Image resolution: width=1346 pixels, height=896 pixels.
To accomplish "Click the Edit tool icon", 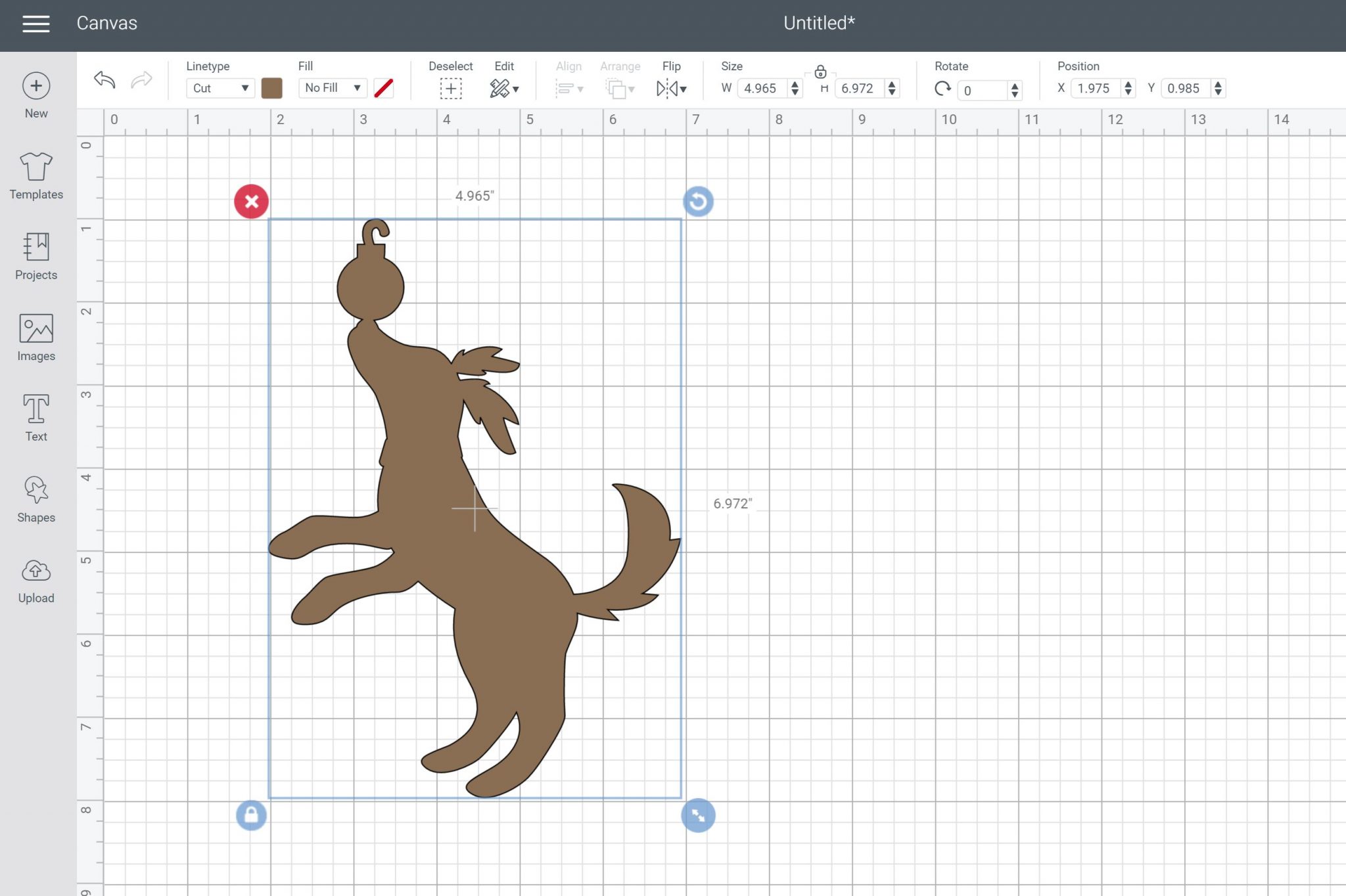I will pyautogui.click(x=500, y=88).
